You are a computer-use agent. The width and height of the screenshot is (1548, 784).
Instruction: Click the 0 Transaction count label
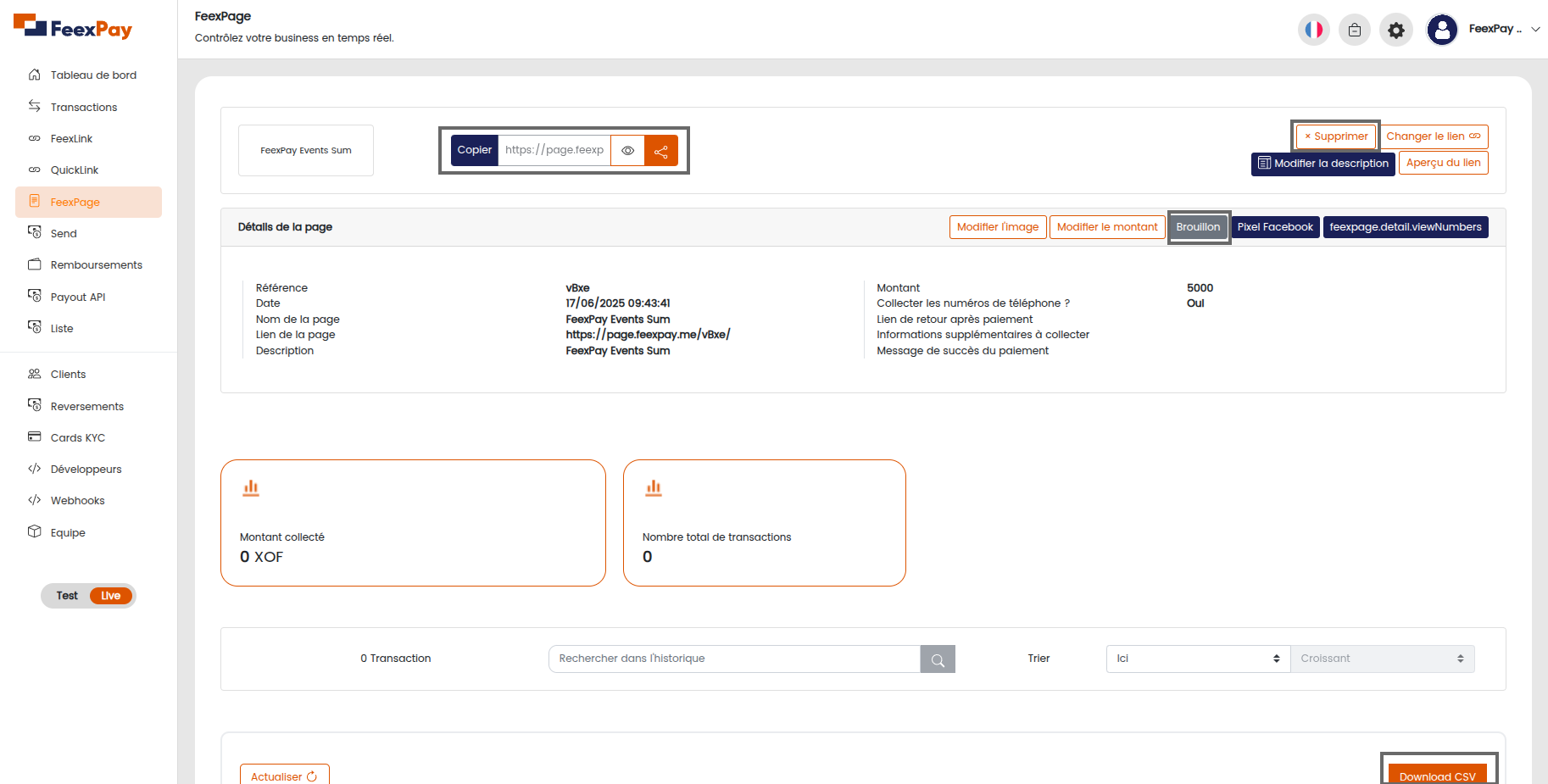pyautogui.click(x=396, y=659)
